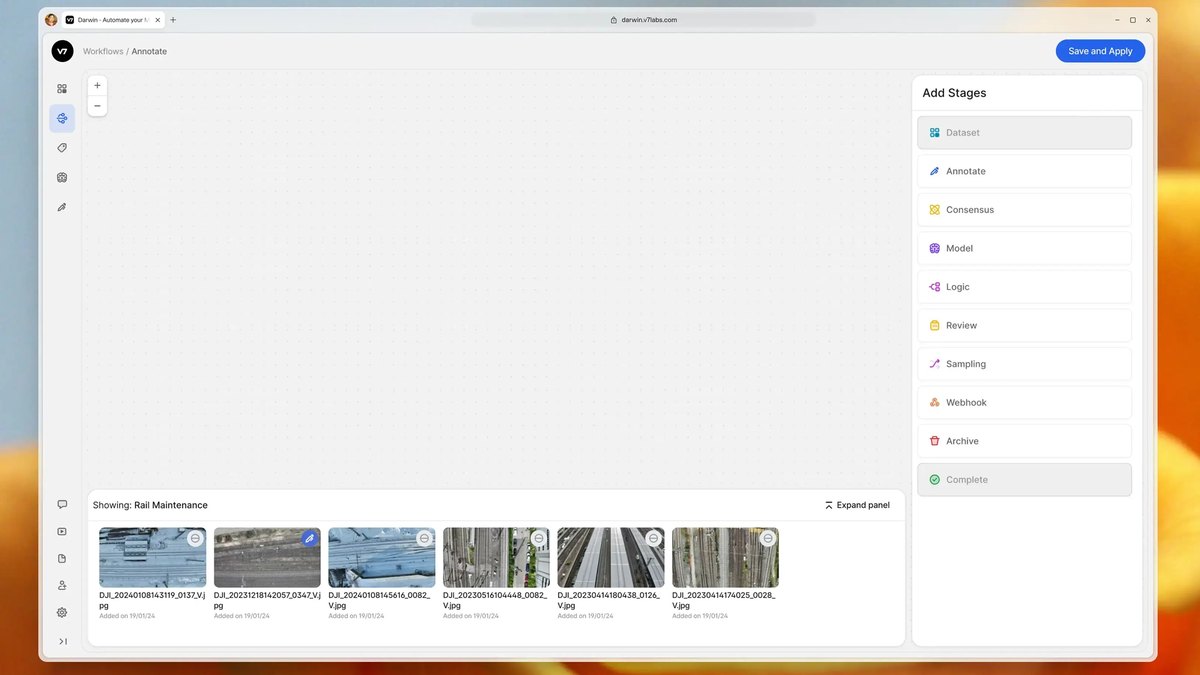Close the Darwin browser tab
Screen dimensions: 1200x675
(158, 20)
